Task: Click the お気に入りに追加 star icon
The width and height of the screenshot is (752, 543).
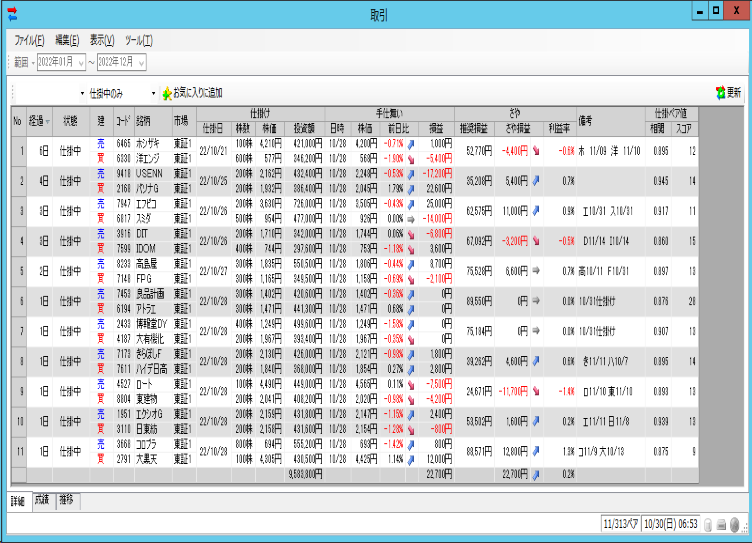Action: 166,93
